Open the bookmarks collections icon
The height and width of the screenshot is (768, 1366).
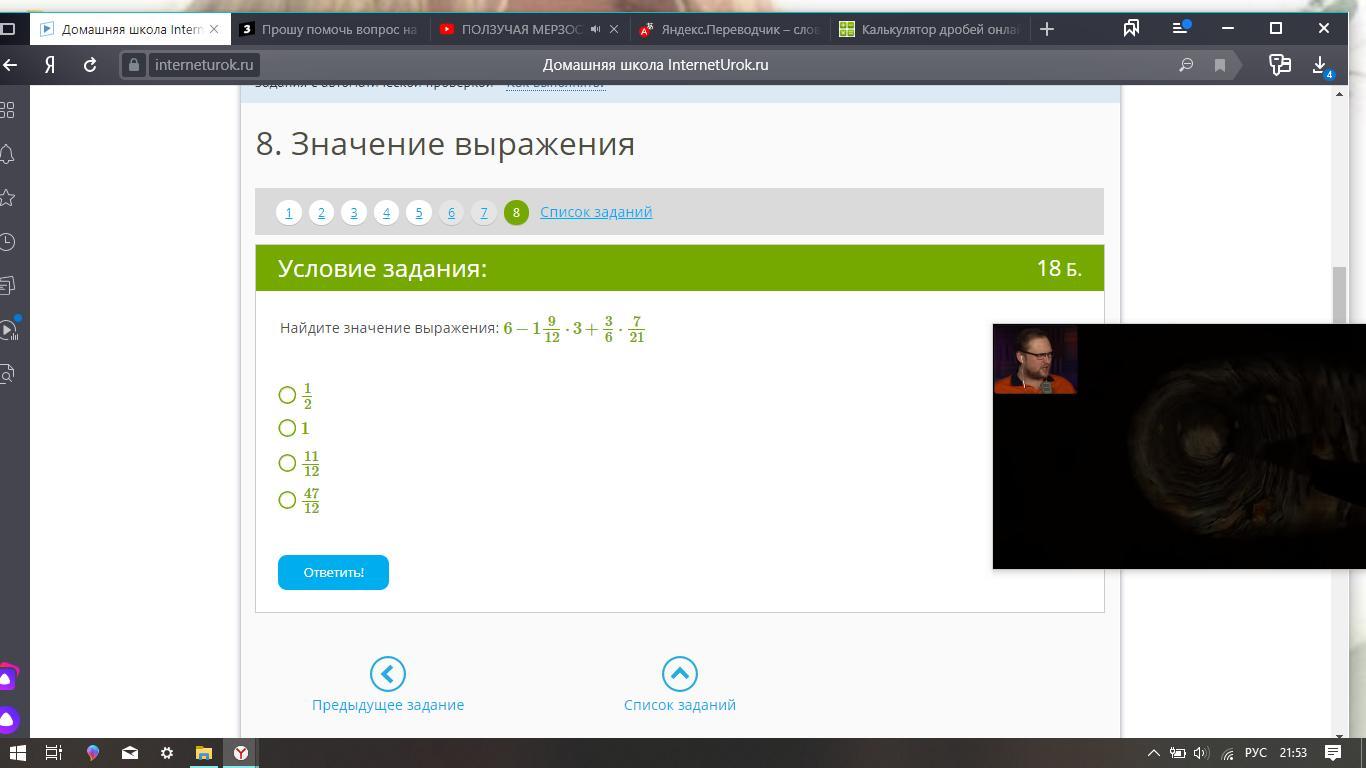coord(1131,29)
